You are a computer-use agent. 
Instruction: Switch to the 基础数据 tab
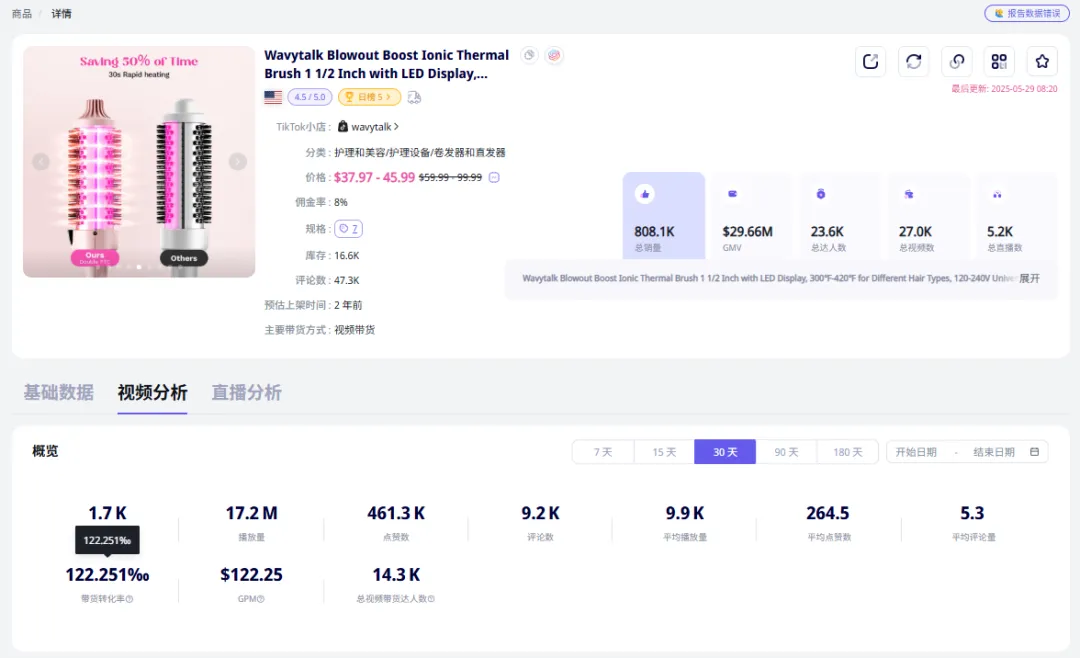tap(59, 393)
